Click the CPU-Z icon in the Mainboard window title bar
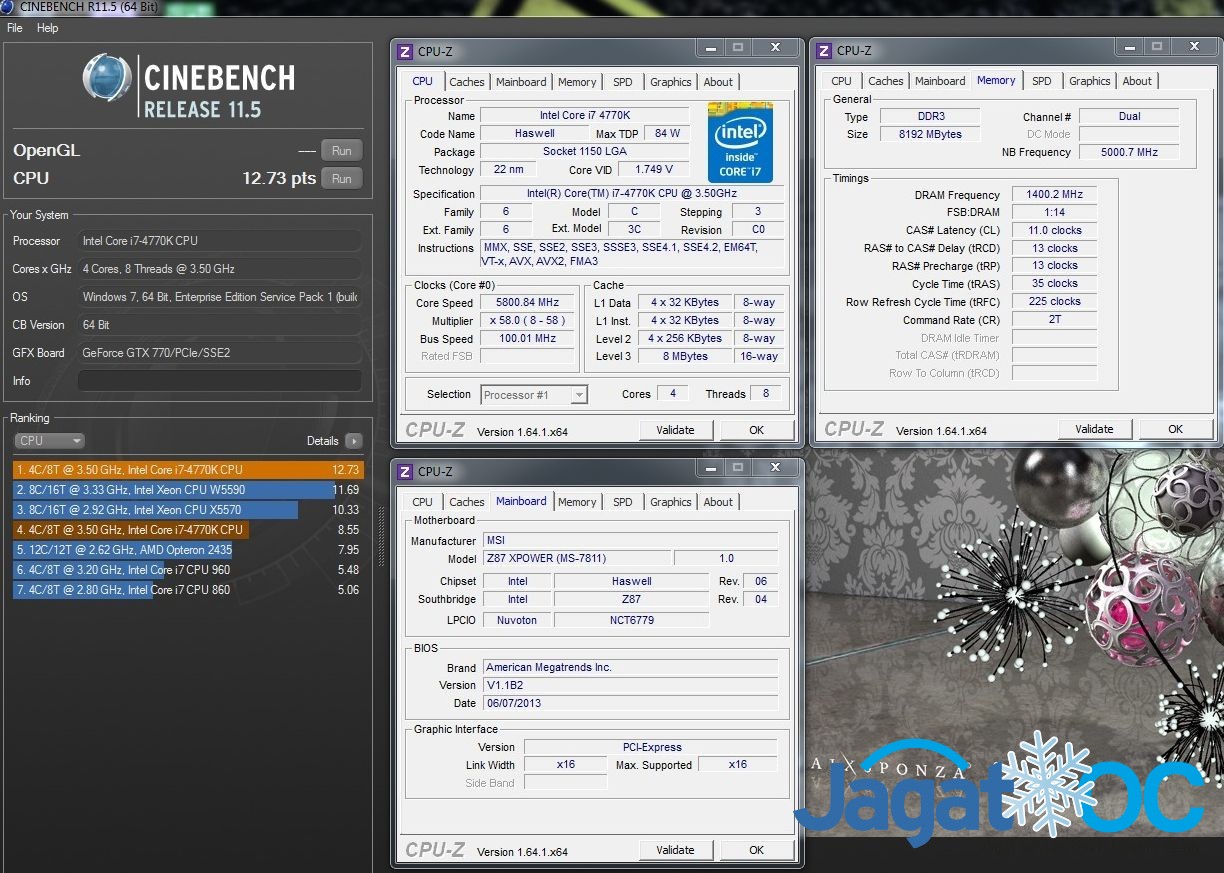Image resolution: width=1224 pixels, height=873 pixels. [x=405, y=471]
